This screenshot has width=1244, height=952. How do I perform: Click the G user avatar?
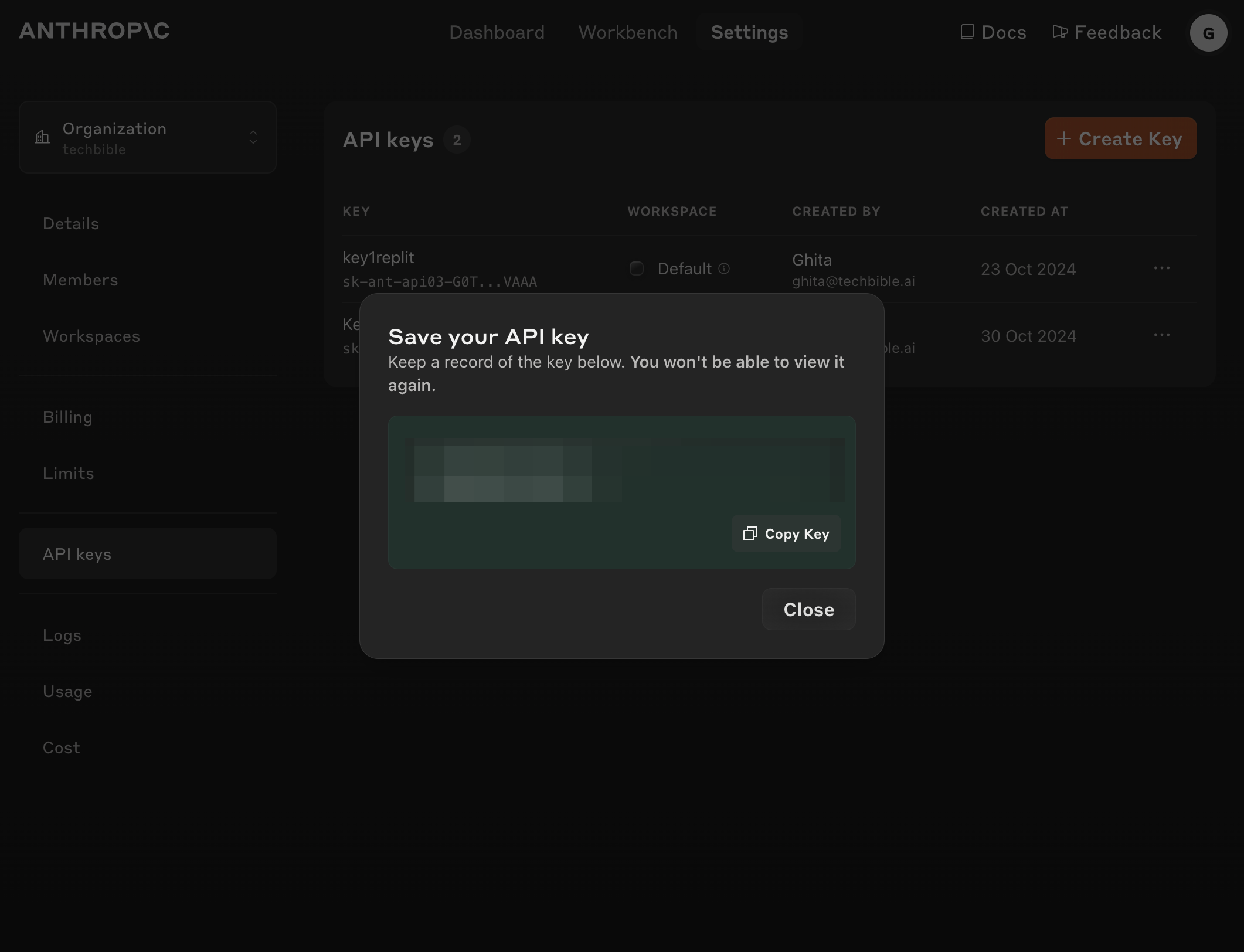[1208, 33]
